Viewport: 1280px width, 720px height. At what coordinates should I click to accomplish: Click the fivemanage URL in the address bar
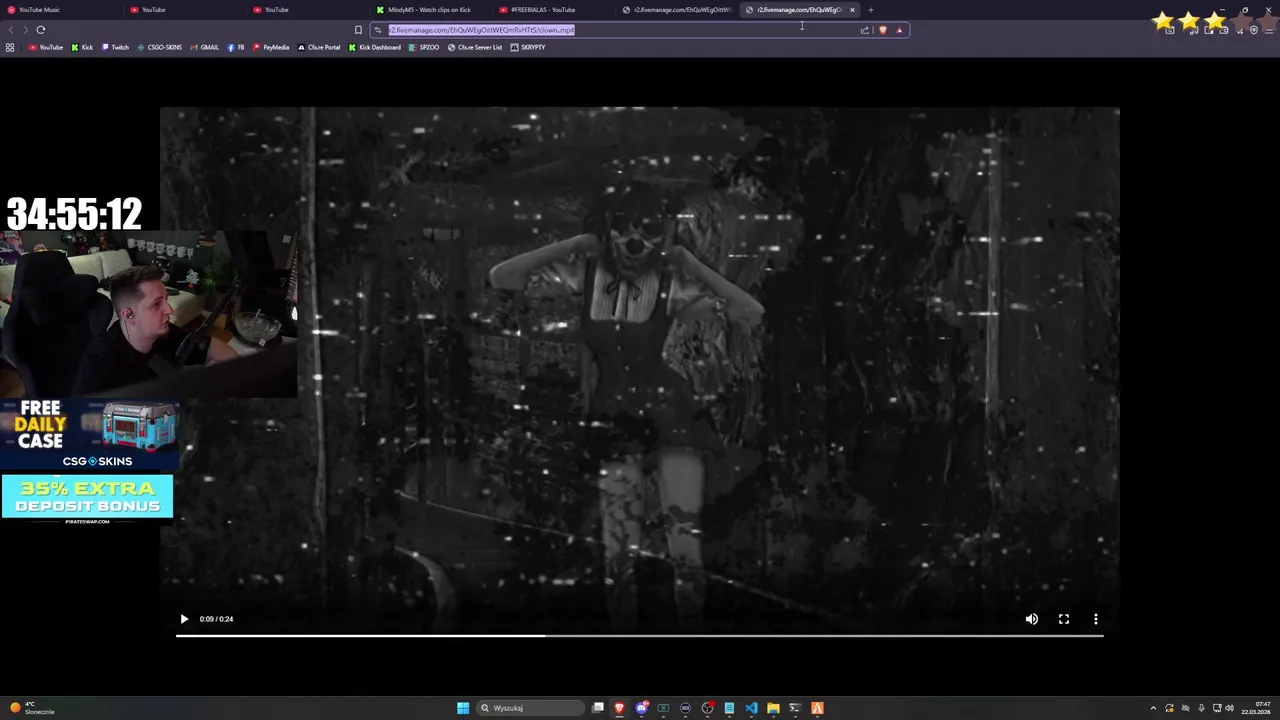point(482,30)
